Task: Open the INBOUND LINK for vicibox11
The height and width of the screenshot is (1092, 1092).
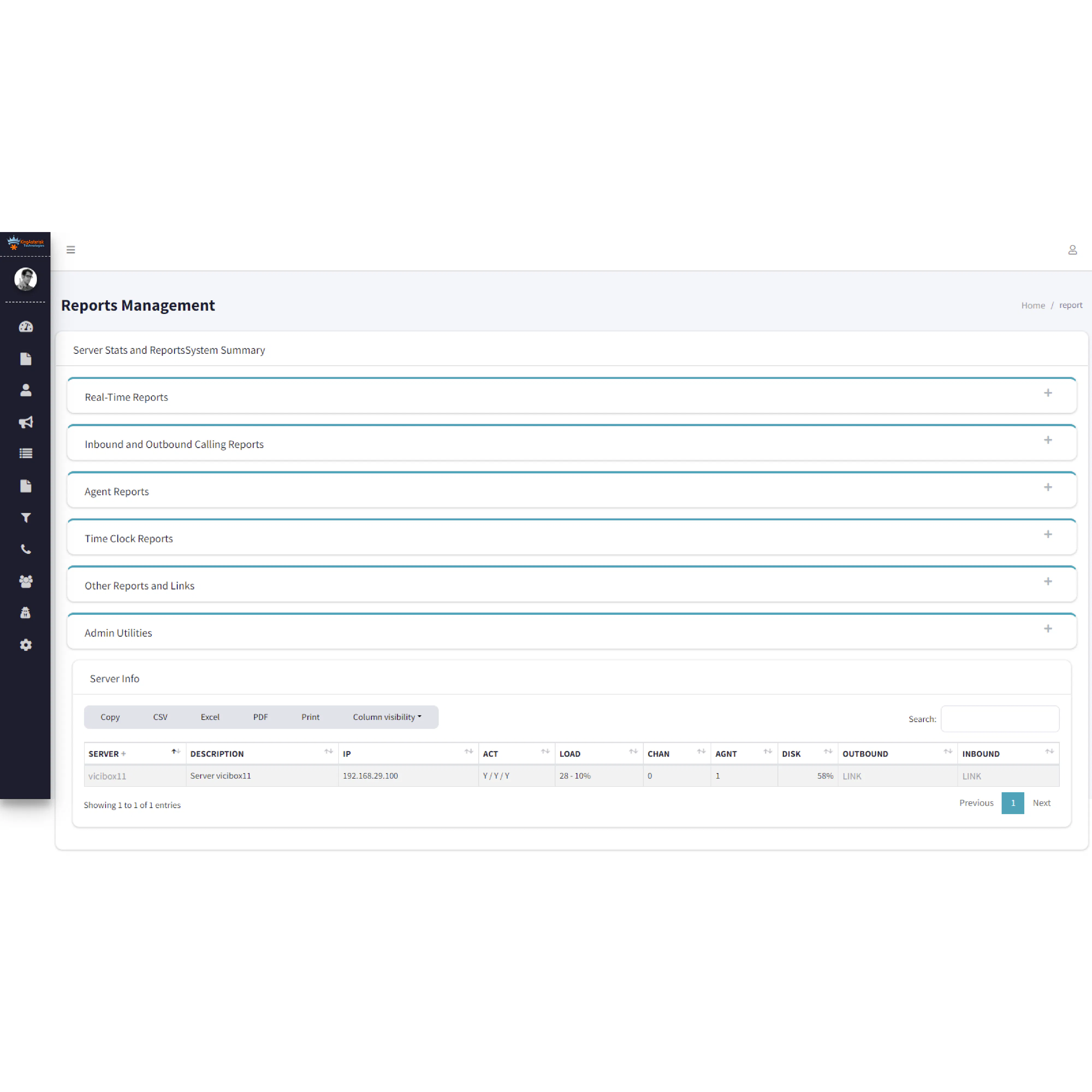Action: coord(972,776)
